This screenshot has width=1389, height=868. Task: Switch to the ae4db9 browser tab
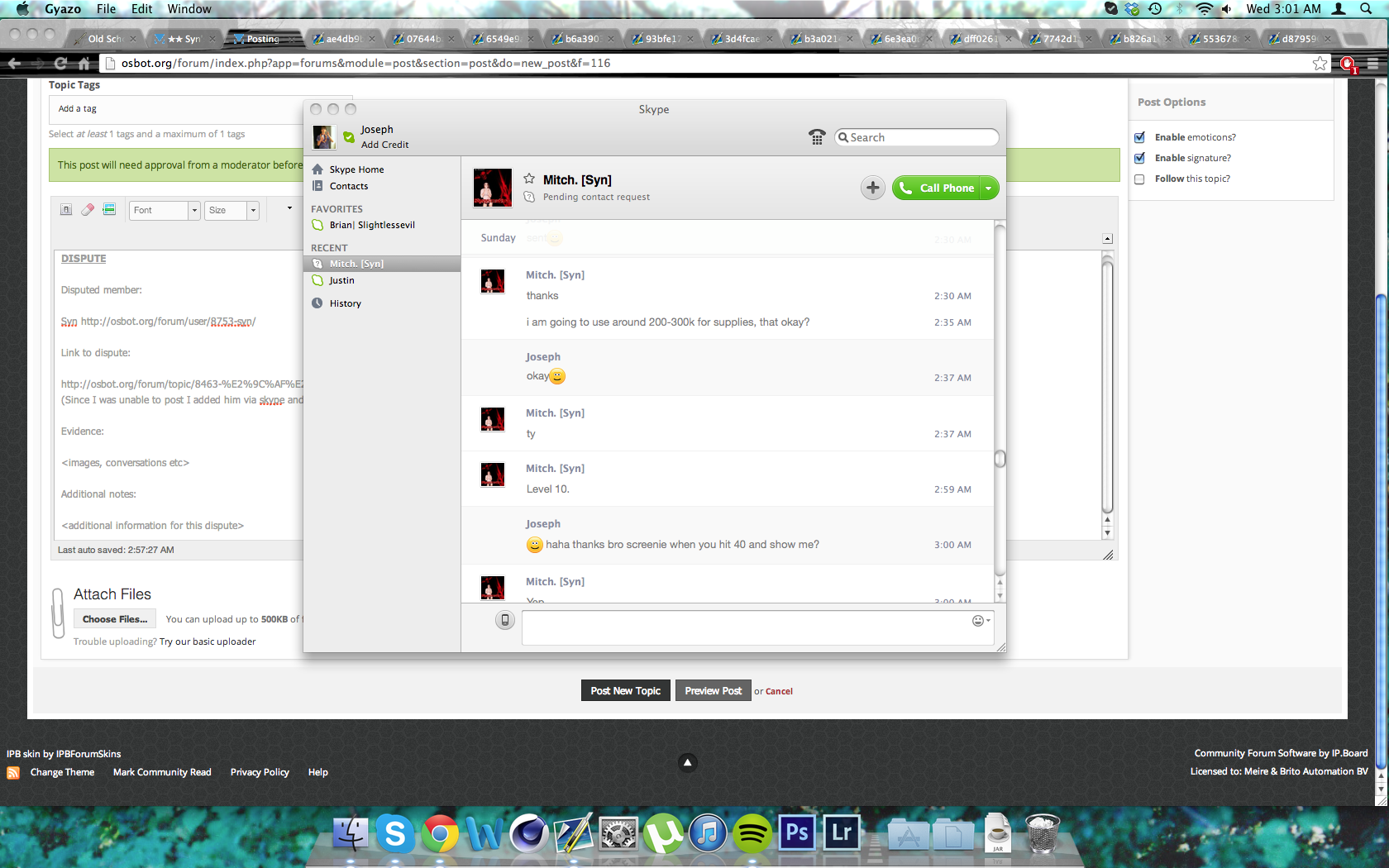tap(343, 39)
